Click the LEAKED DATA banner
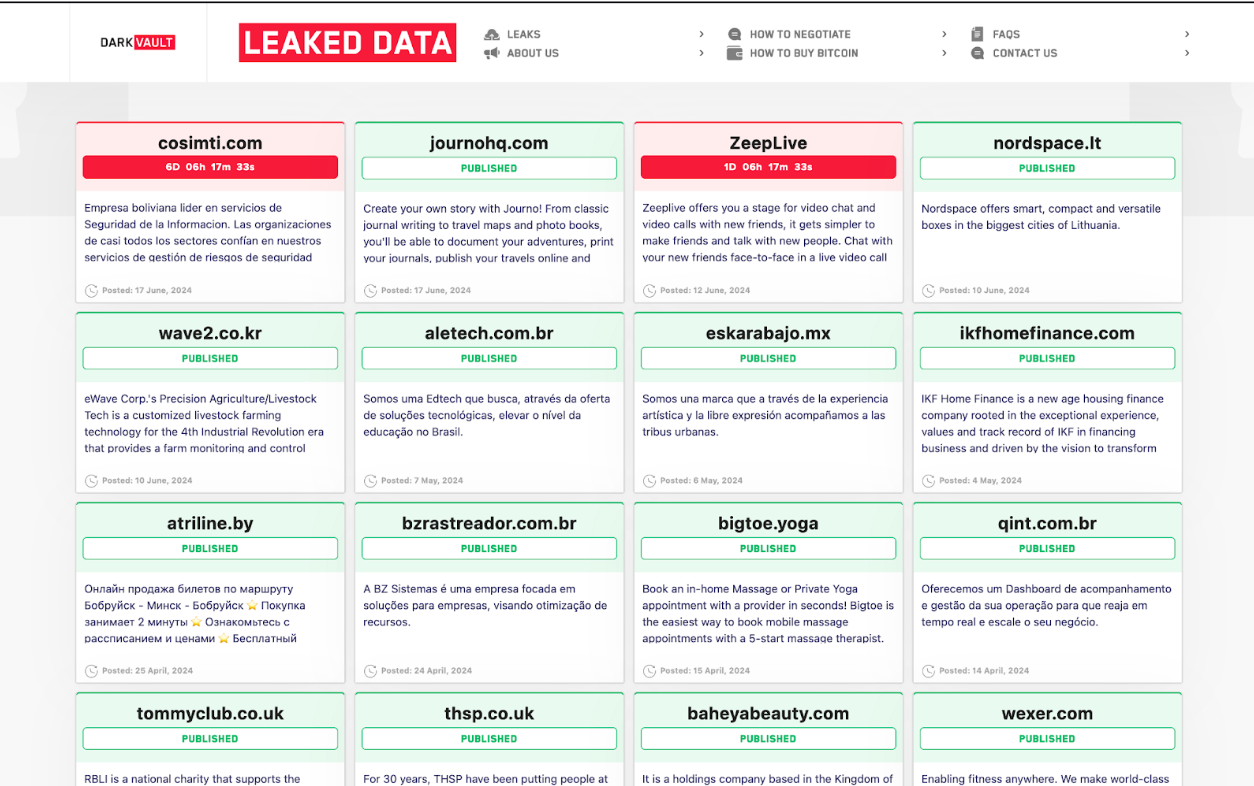 coord(347,42)
